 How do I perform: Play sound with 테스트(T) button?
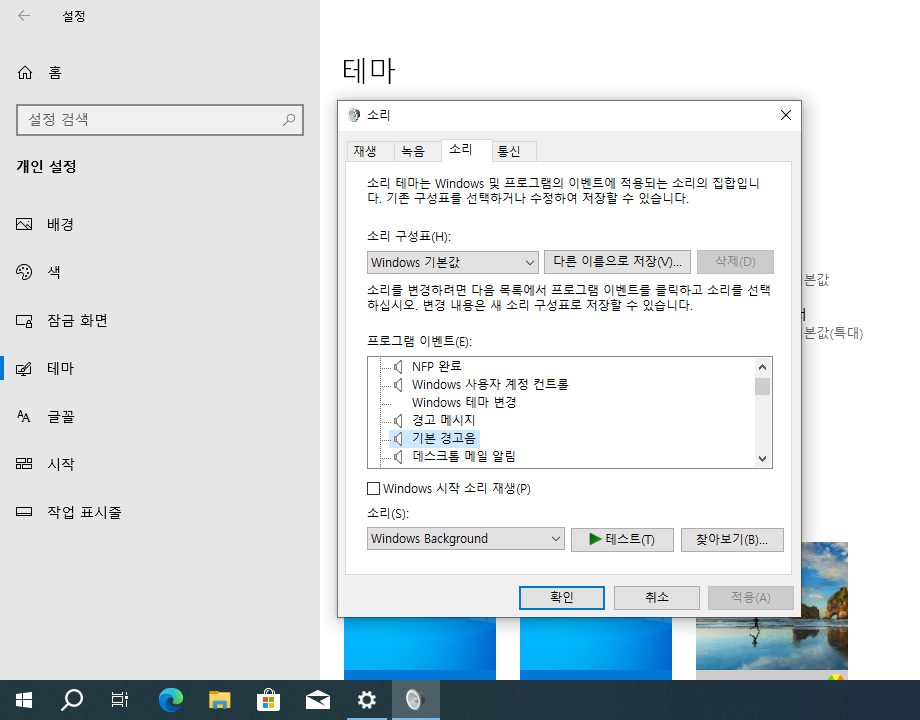point(622,539)
